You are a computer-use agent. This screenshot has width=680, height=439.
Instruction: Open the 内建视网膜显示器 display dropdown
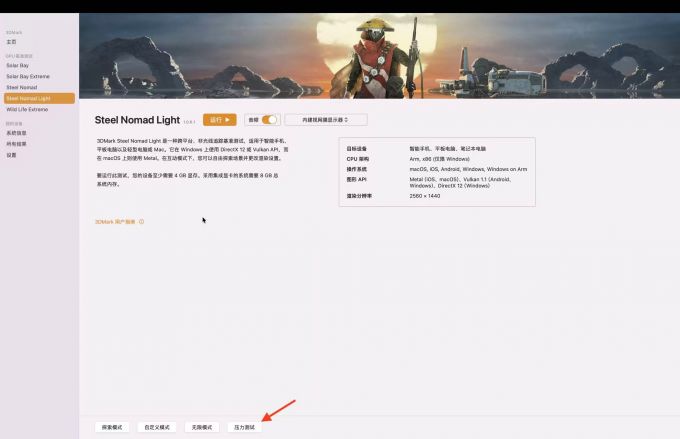326,120
